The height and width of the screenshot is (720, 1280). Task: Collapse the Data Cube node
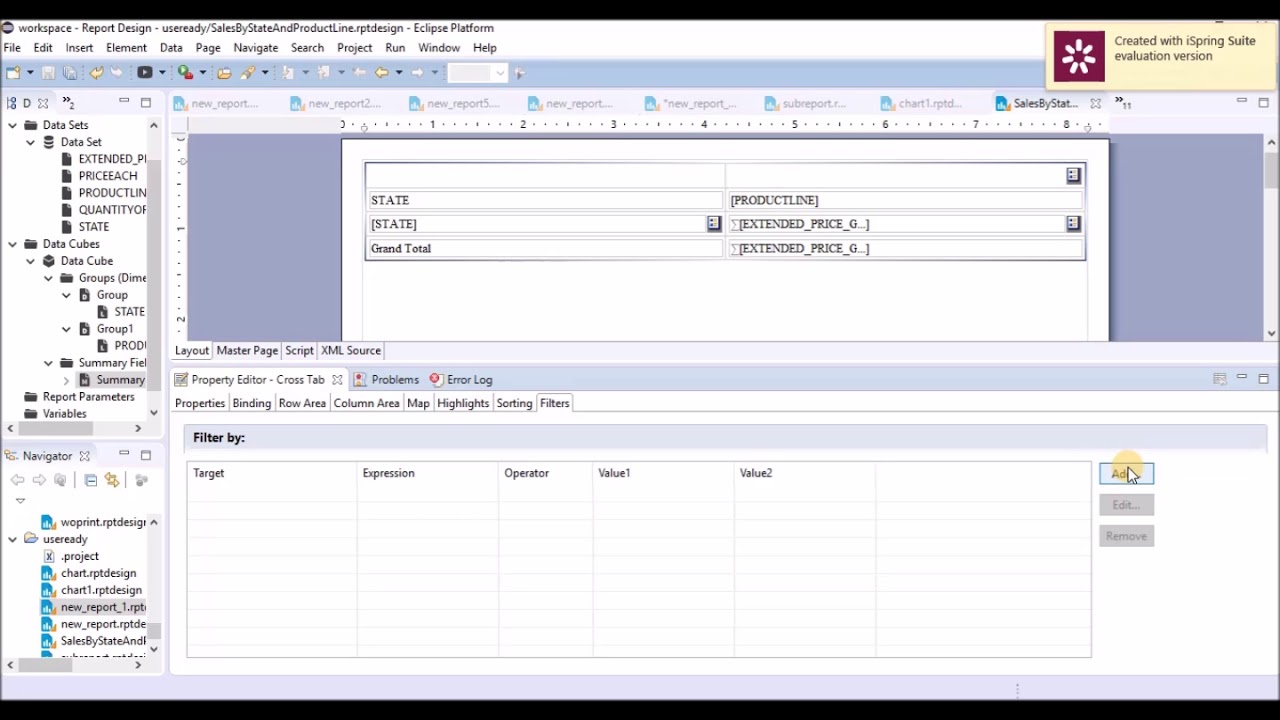pos(31,261)
